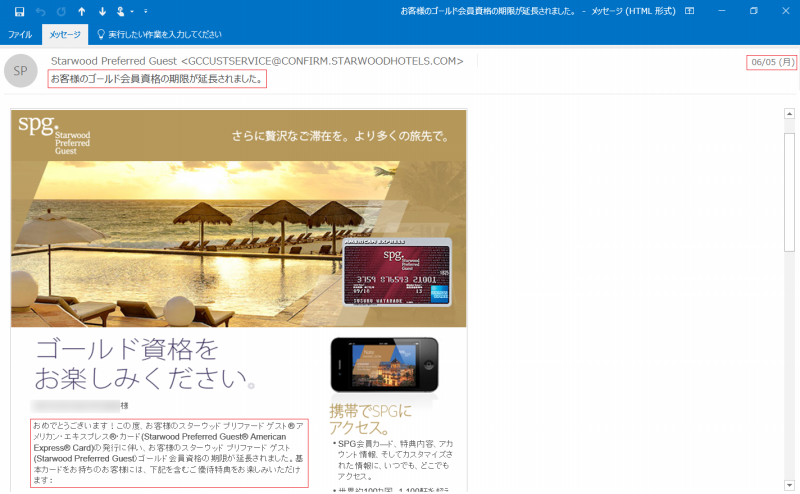Open touch/mouse mode dropdown arrow
This screenshot has width=800, height=494.
tap(132, 12)
